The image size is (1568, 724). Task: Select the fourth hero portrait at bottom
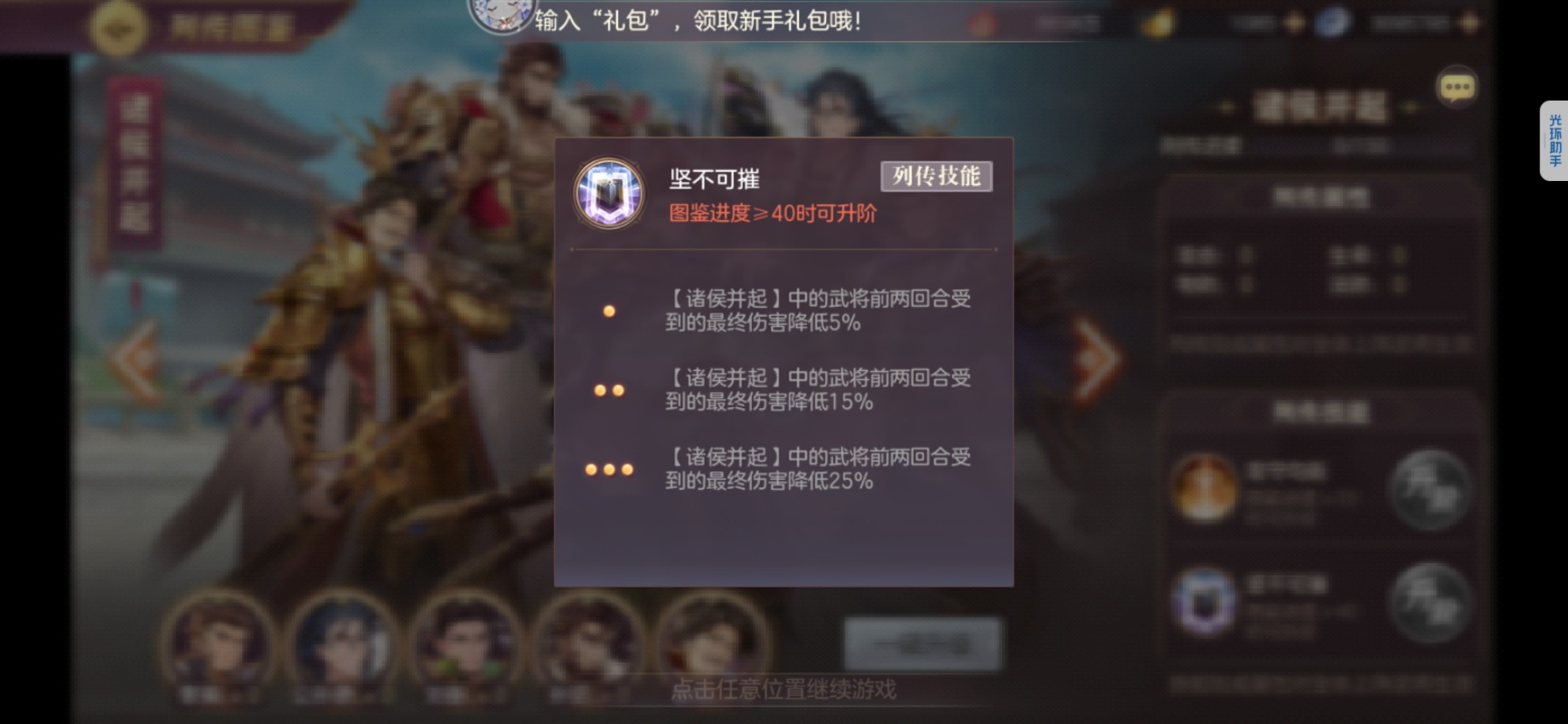588,644
